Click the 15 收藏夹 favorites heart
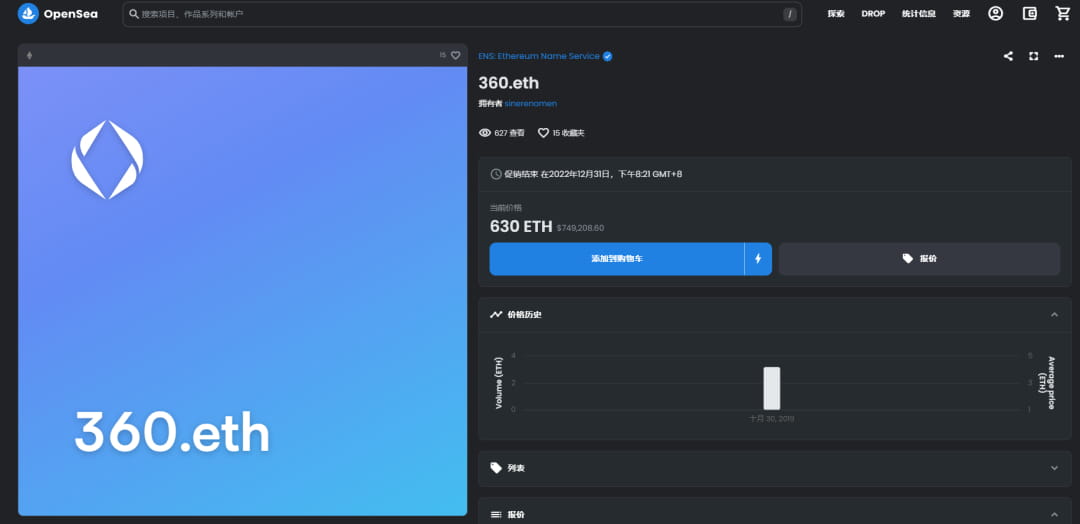The image size is (1080, 524). click(x=543, y=133)
